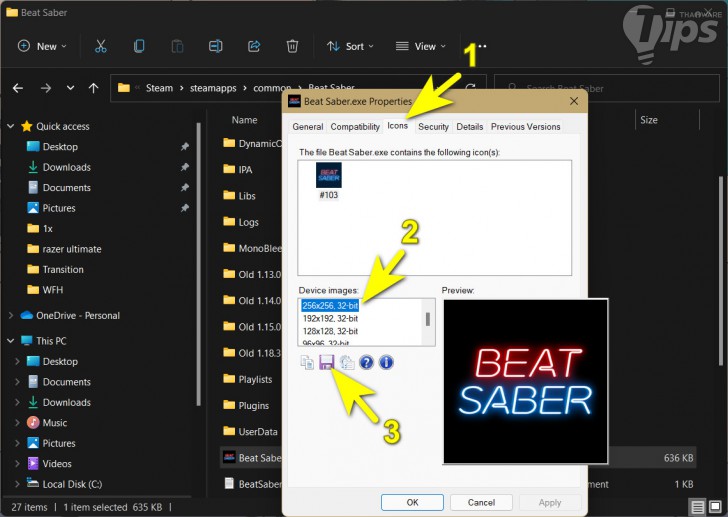Screen dimensions: 728x517
Task: Click the Rename icon in Explorer toolbar
Action: point(215,46)
